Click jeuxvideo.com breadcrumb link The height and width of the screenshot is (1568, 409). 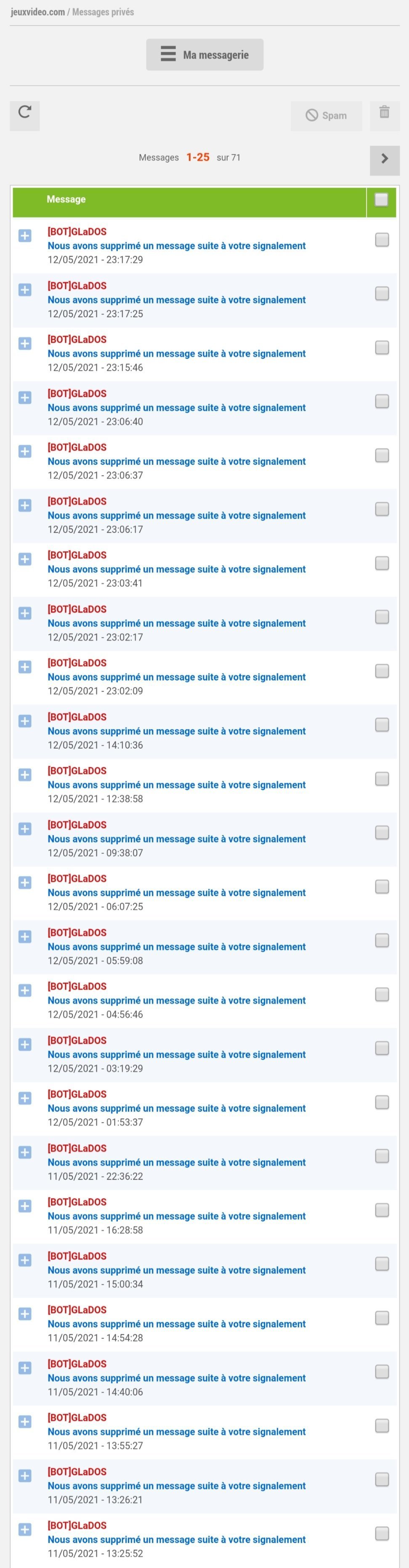click(38, 12)
